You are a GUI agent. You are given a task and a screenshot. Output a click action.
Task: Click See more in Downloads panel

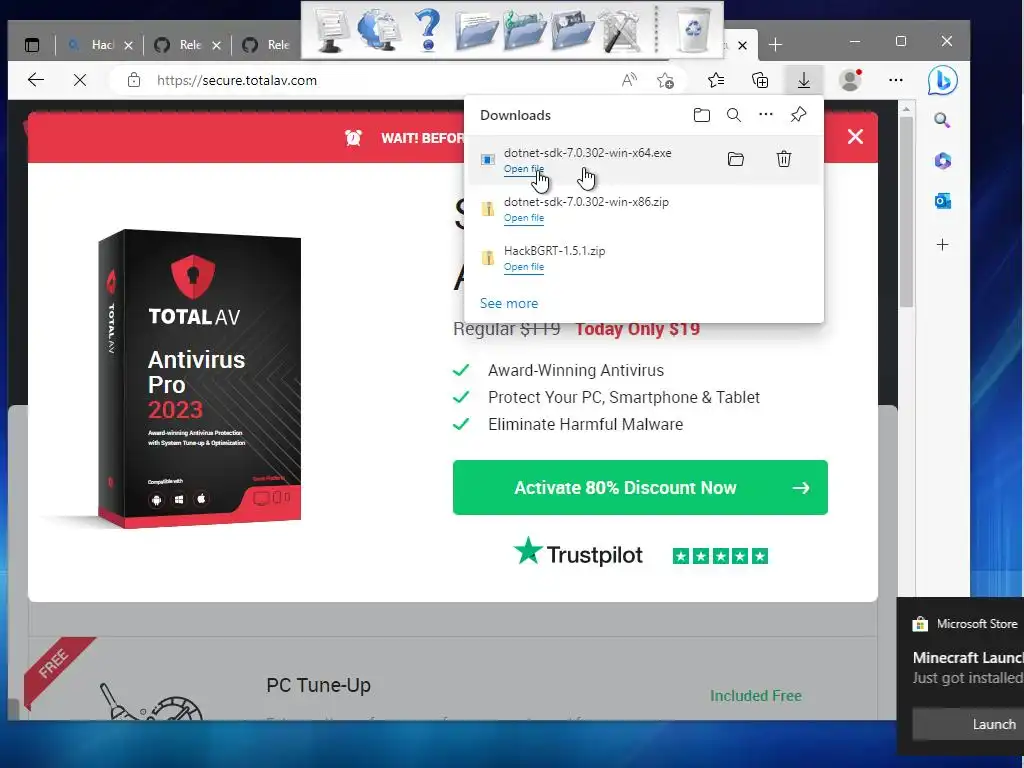tap(509, 303)
